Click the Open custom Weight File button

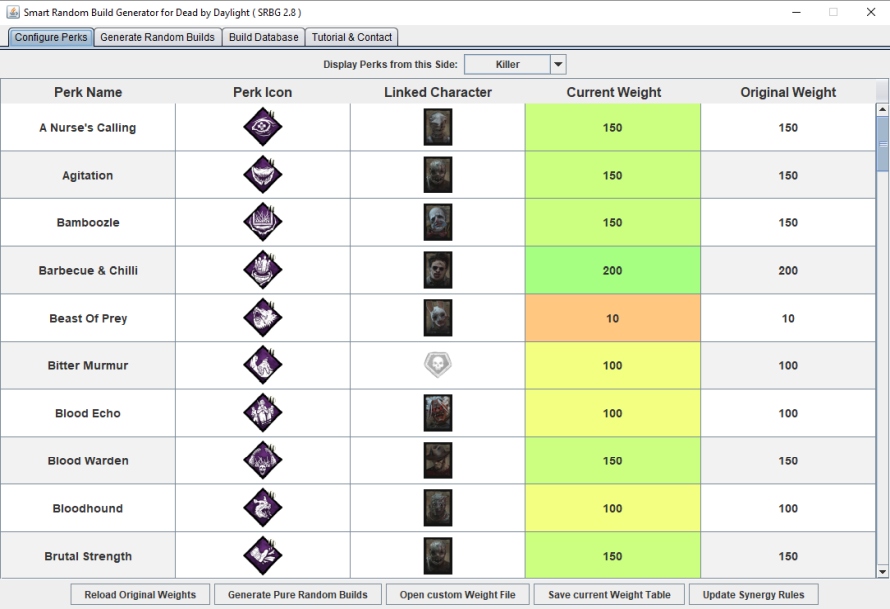457,594
